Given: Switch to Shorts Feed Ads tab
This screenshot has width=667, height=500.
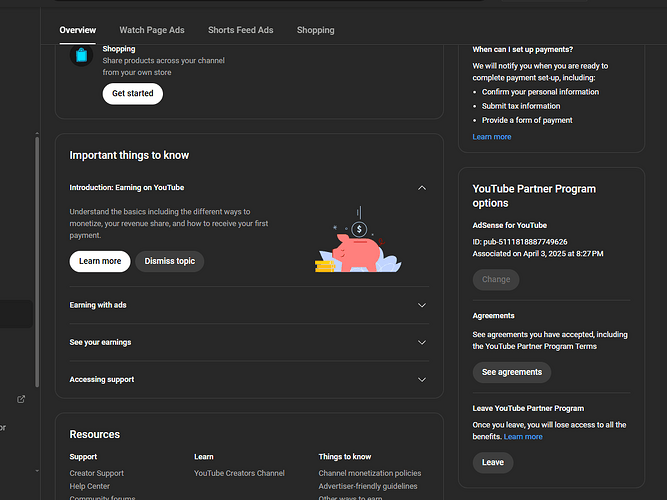Looking at the screenshot, I should pyautogui.click(x=240, y=30).
